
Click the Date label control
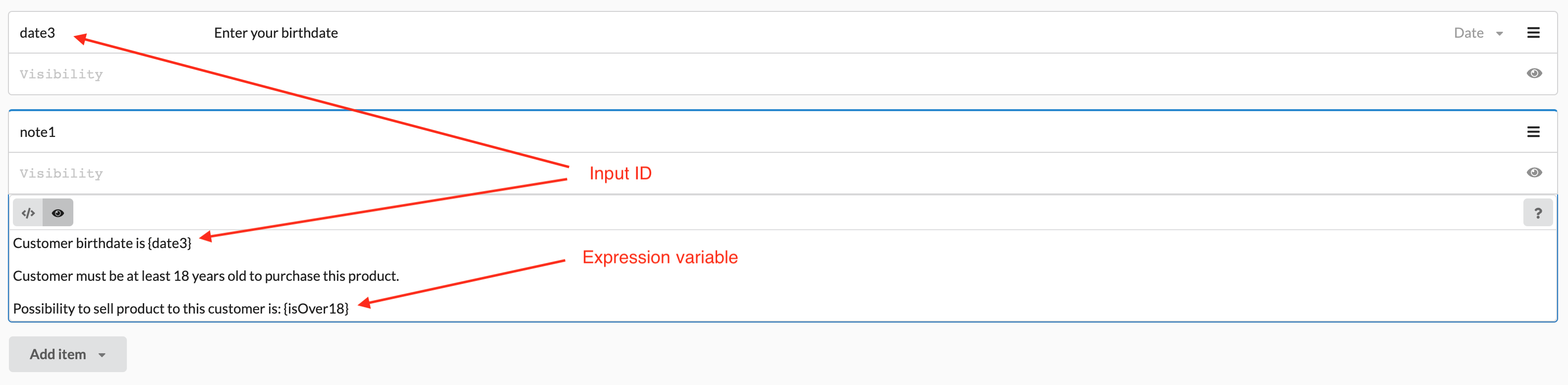1469,33
